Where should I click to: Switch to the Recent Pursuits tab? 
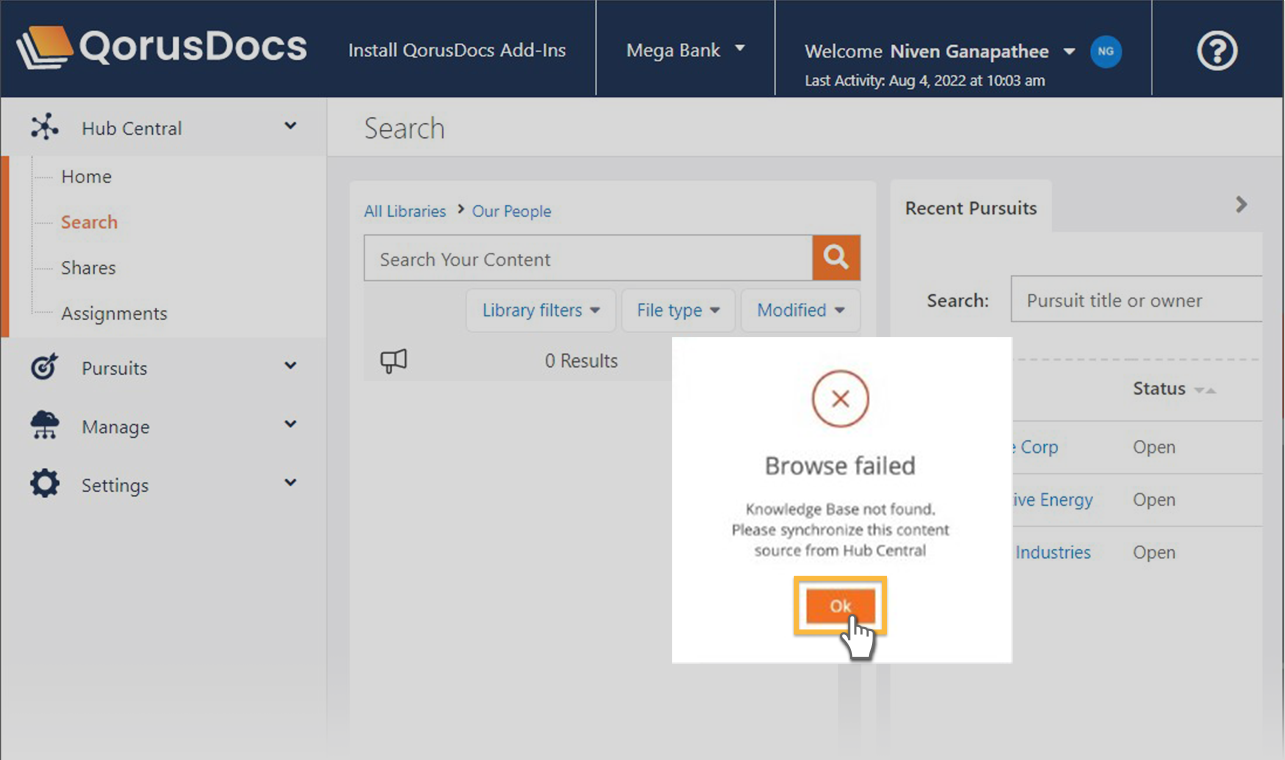pos(971,208)
